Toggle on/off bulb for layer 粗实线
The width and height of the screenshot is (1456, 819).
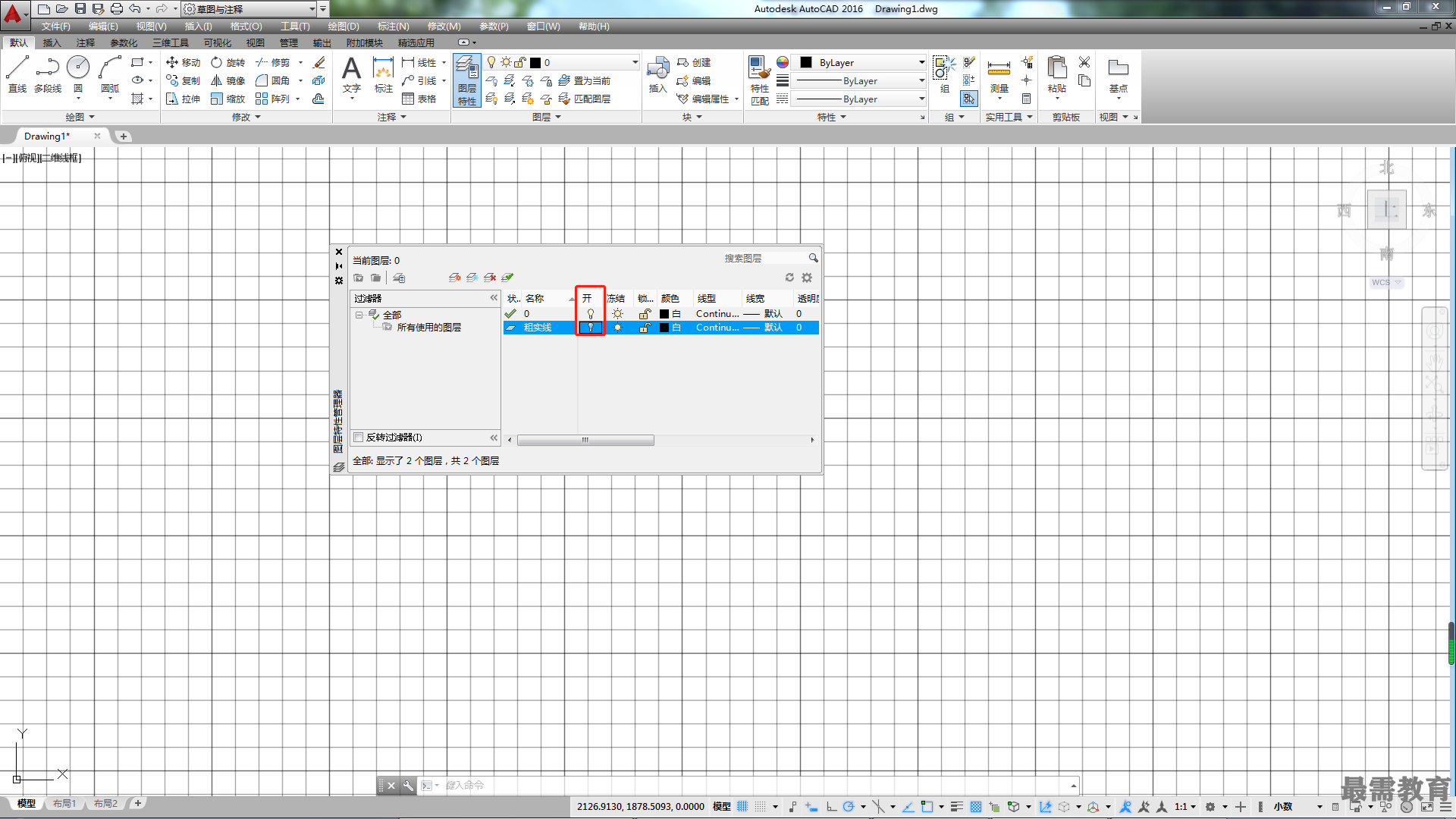(x=591, y=328)
